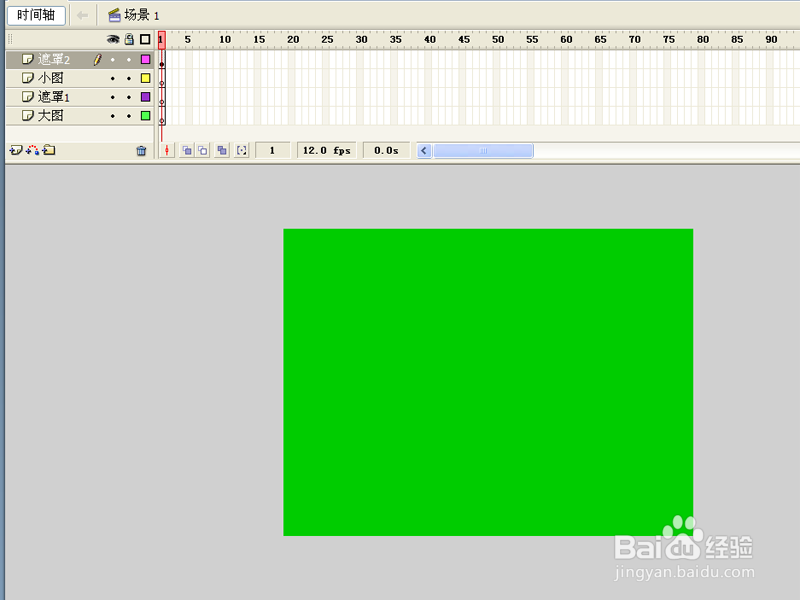Click the red playhead at frame 1
The height and width of the screenshot is (600, 800).
point(162,40)
